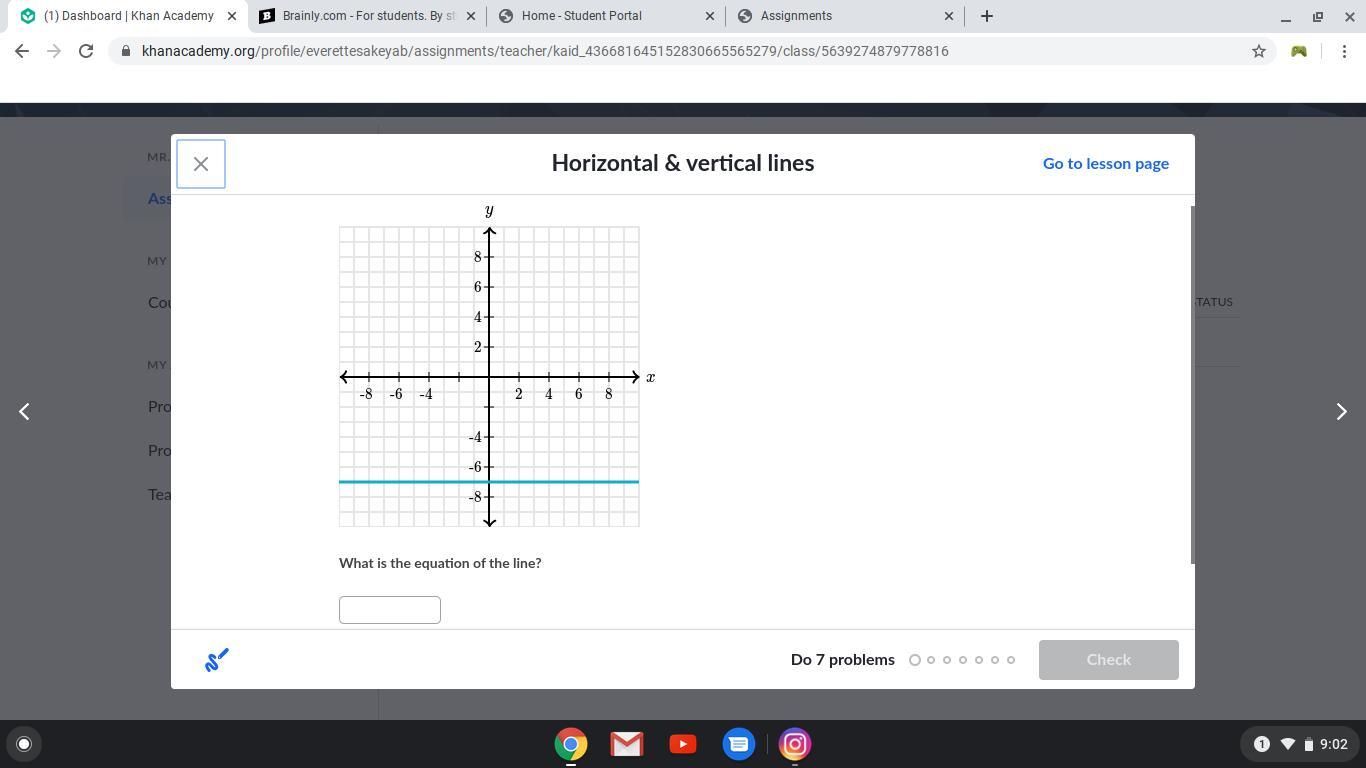Go to previous assignment with left arrow
Viewport: 1366px width, 768px height.
pos(25,411)
